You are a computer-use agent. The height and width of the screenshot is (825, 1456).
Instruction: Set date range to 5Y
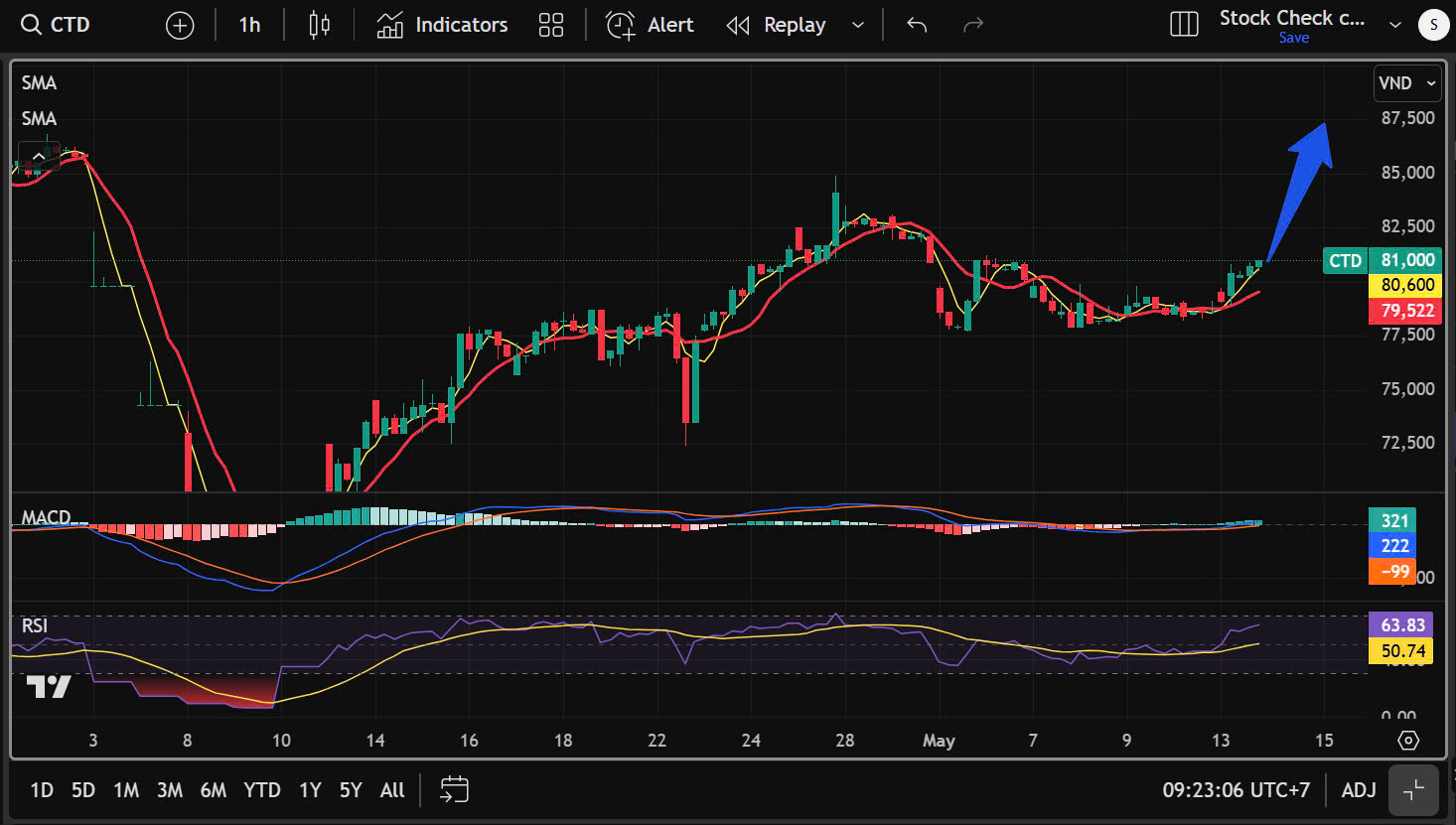pos(351,790)
